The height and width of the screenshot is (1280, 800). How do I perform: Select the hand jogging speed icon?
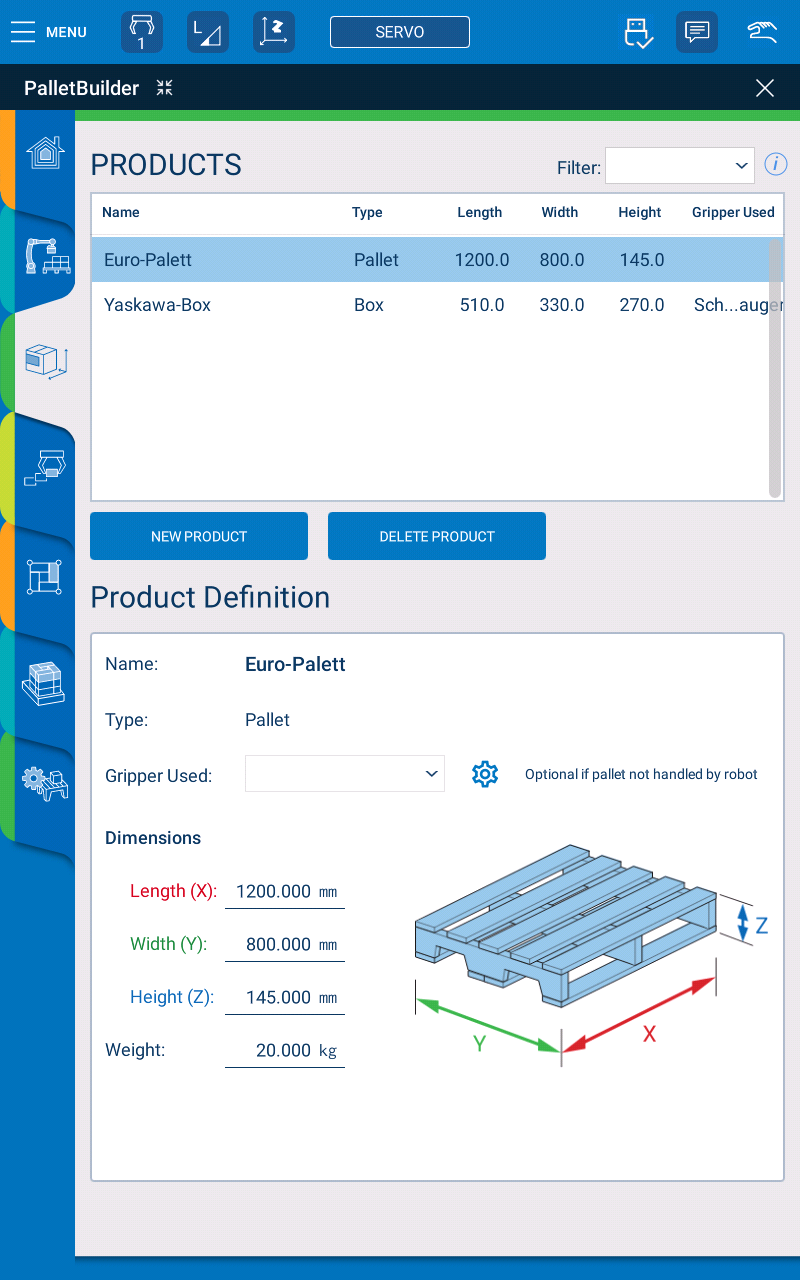[763, 31]
